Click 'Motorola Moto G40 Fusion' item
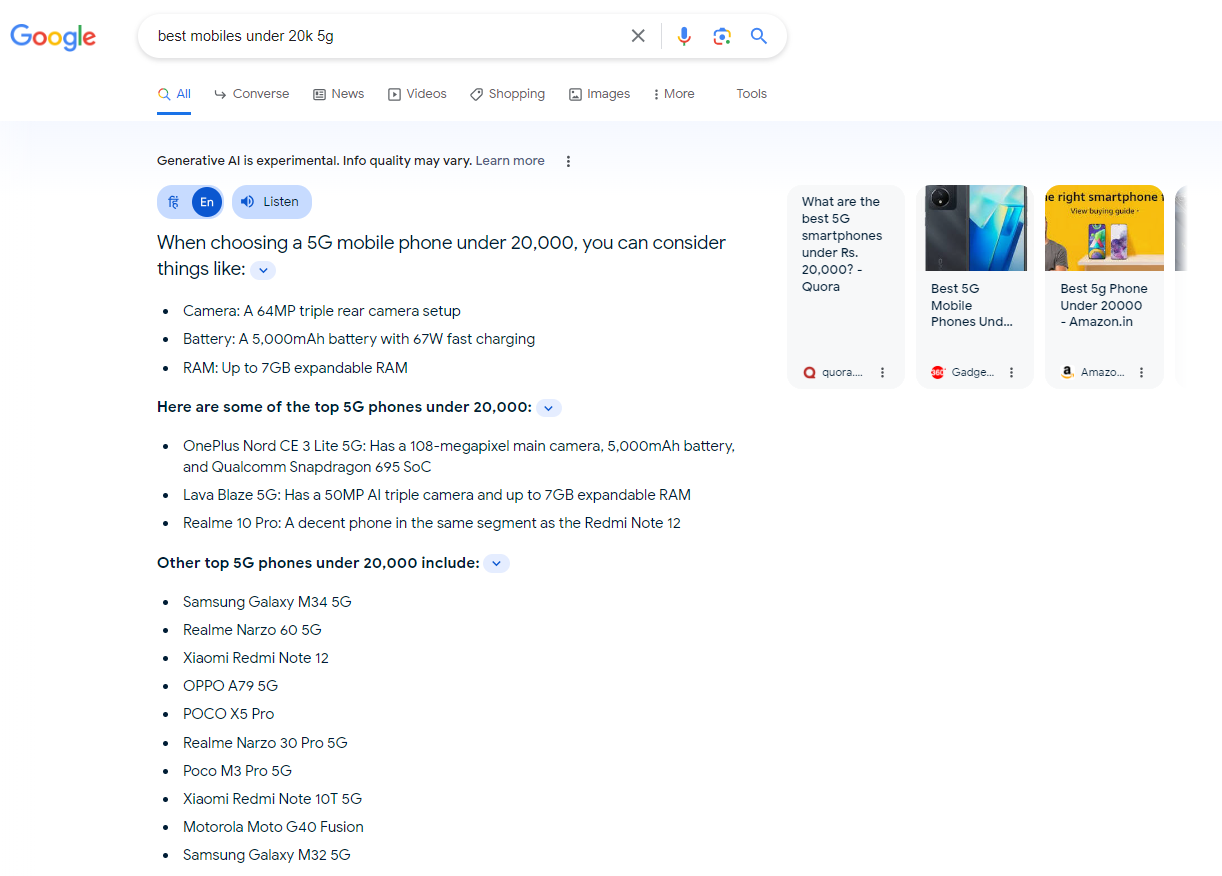This screenshot has width=1222, height=876. pyautogui.click(x=273, y=827)
